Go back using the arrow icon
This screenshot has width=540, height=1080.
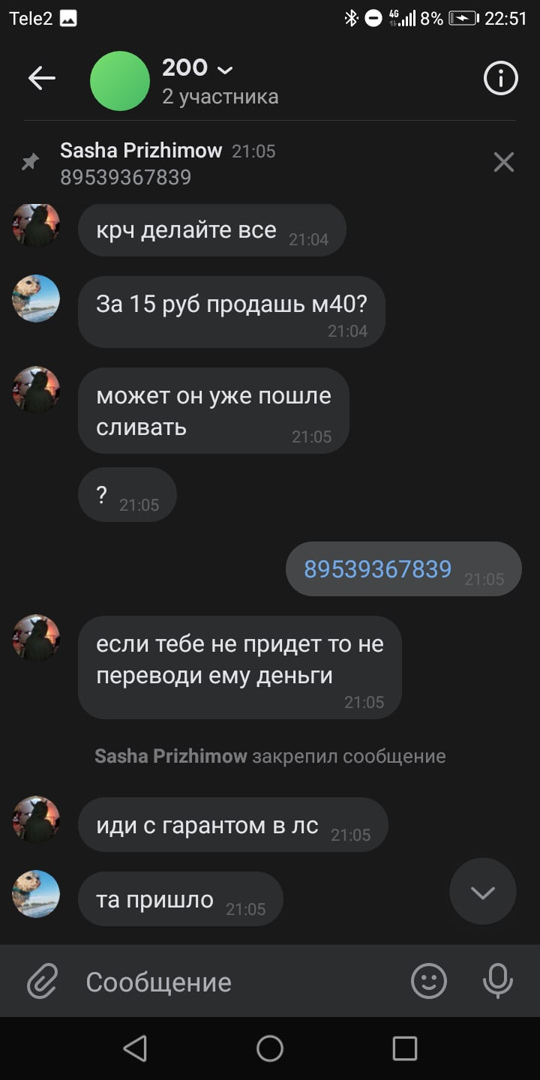point(41,79)
